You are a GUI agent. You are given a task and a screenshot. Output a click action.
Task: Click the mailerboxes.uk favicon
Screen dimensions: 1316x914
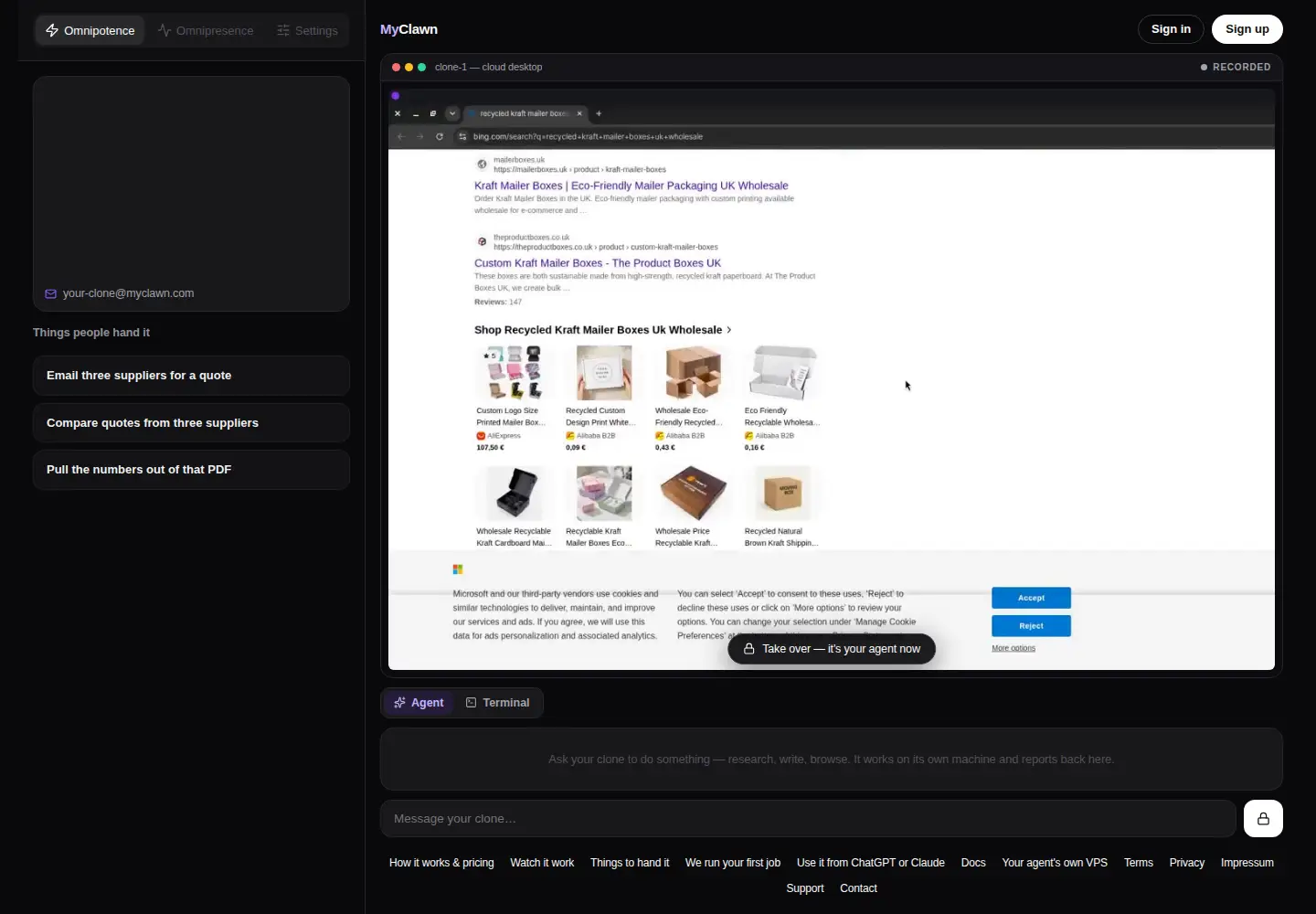point(482,165)
